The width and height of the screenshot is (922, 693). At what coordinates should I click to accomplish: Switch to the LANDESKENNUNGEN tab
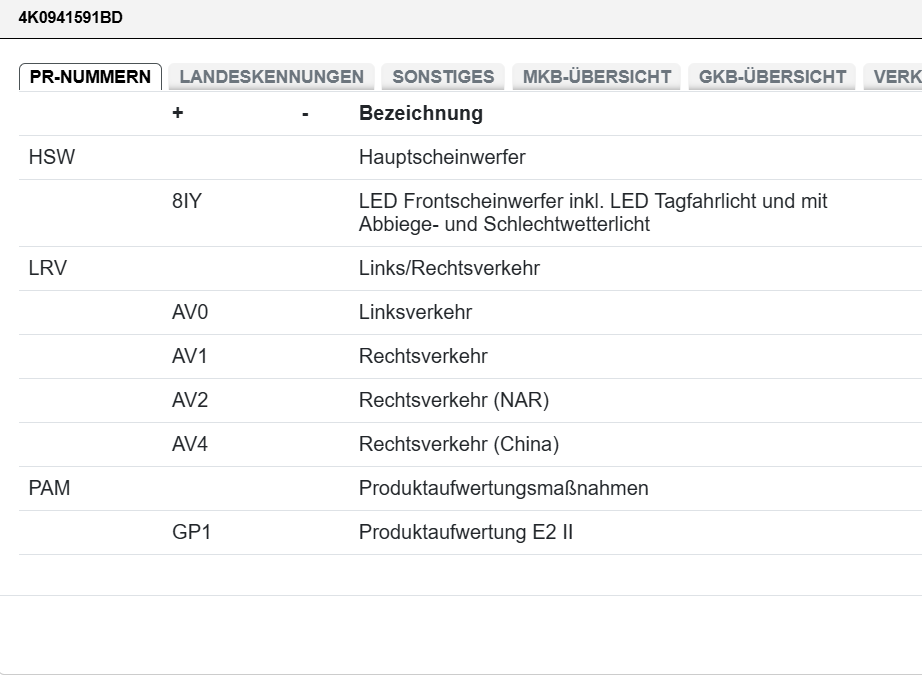pyautogui.click(x=271, y=77)
